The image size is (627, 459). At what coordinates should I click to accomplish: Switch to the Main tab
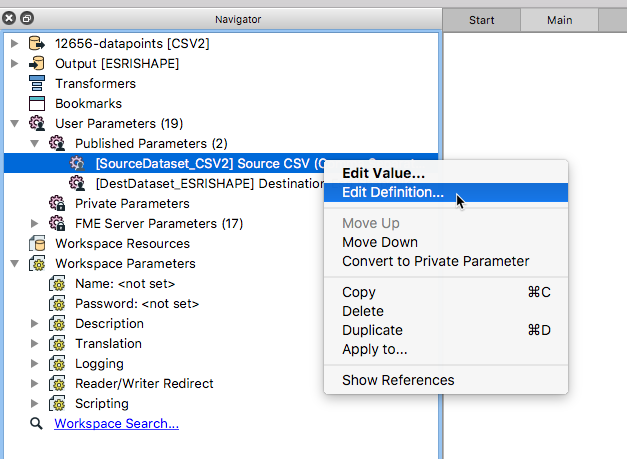pos(559,20)
